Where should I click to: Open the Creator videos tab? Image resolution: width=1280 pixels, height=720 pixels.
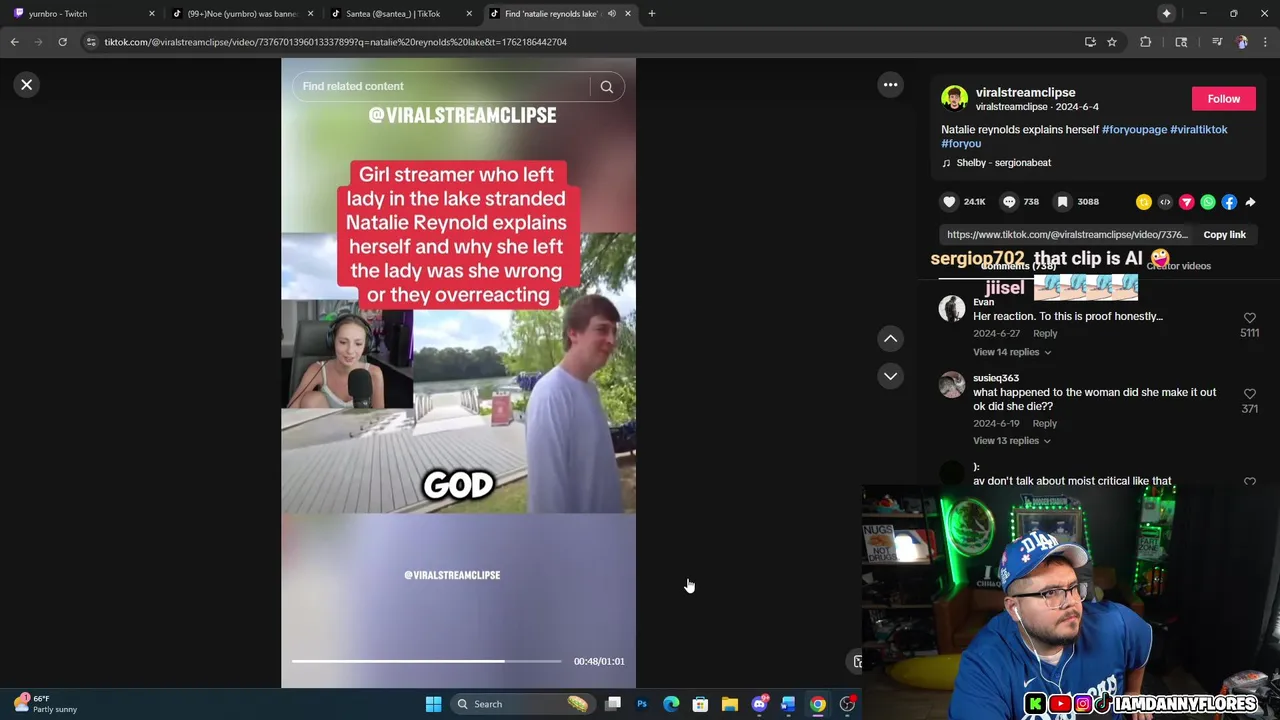pyautogui.click(x=1178, y=266)
